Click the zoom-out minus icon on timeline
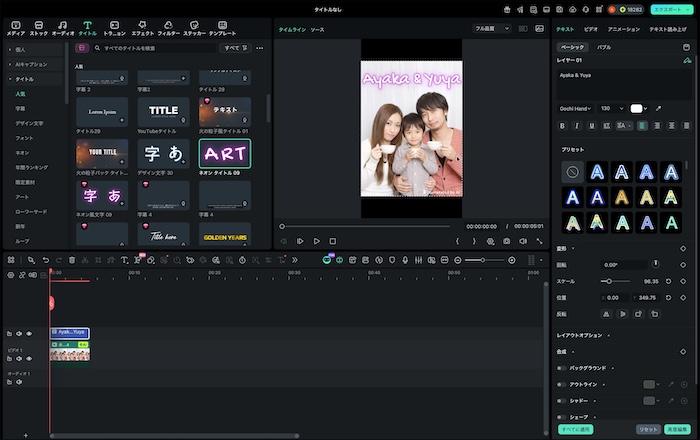 point(458,260)
